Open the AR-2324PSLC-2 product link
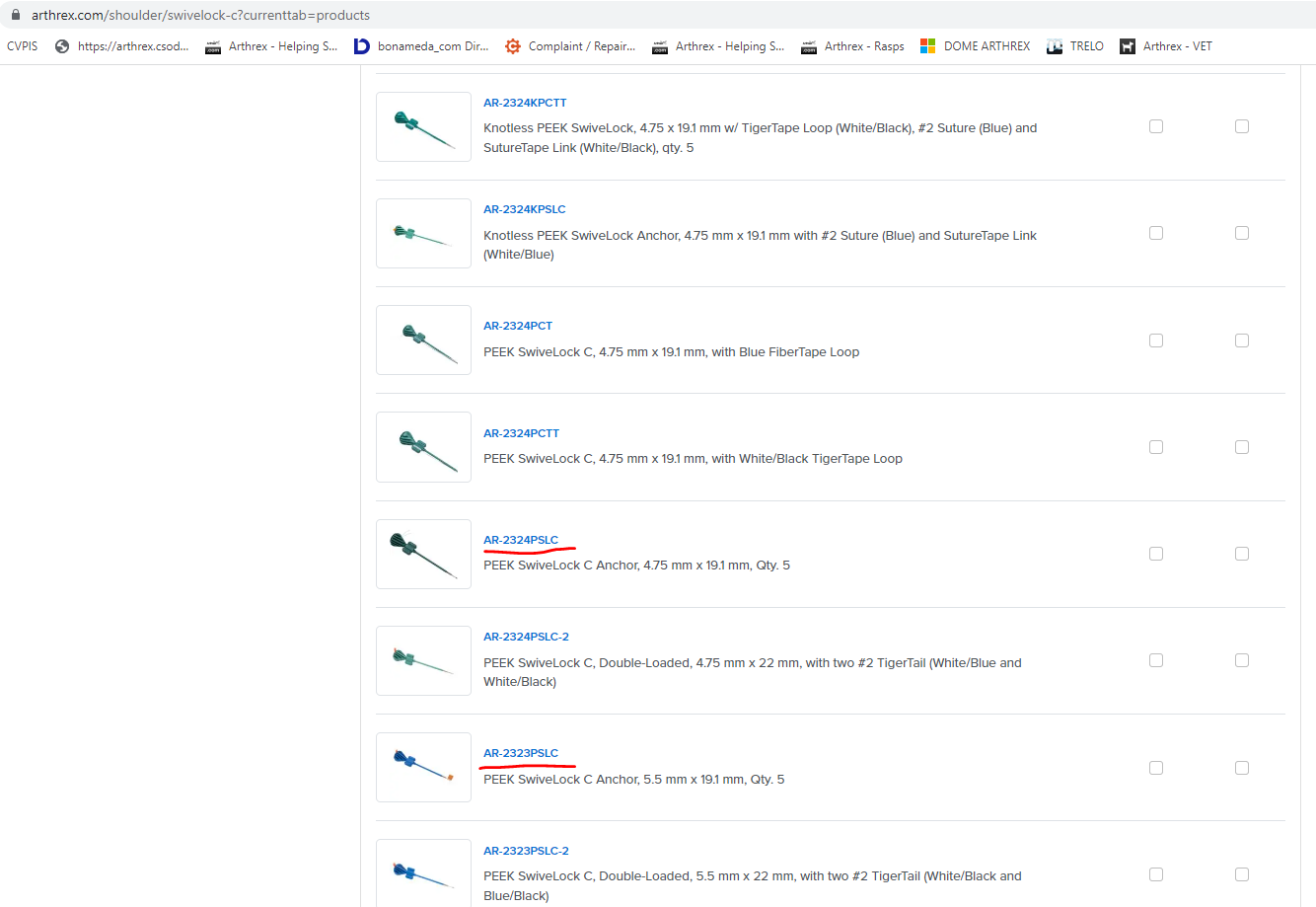The image size is (1316, 907). click(526, 637)
